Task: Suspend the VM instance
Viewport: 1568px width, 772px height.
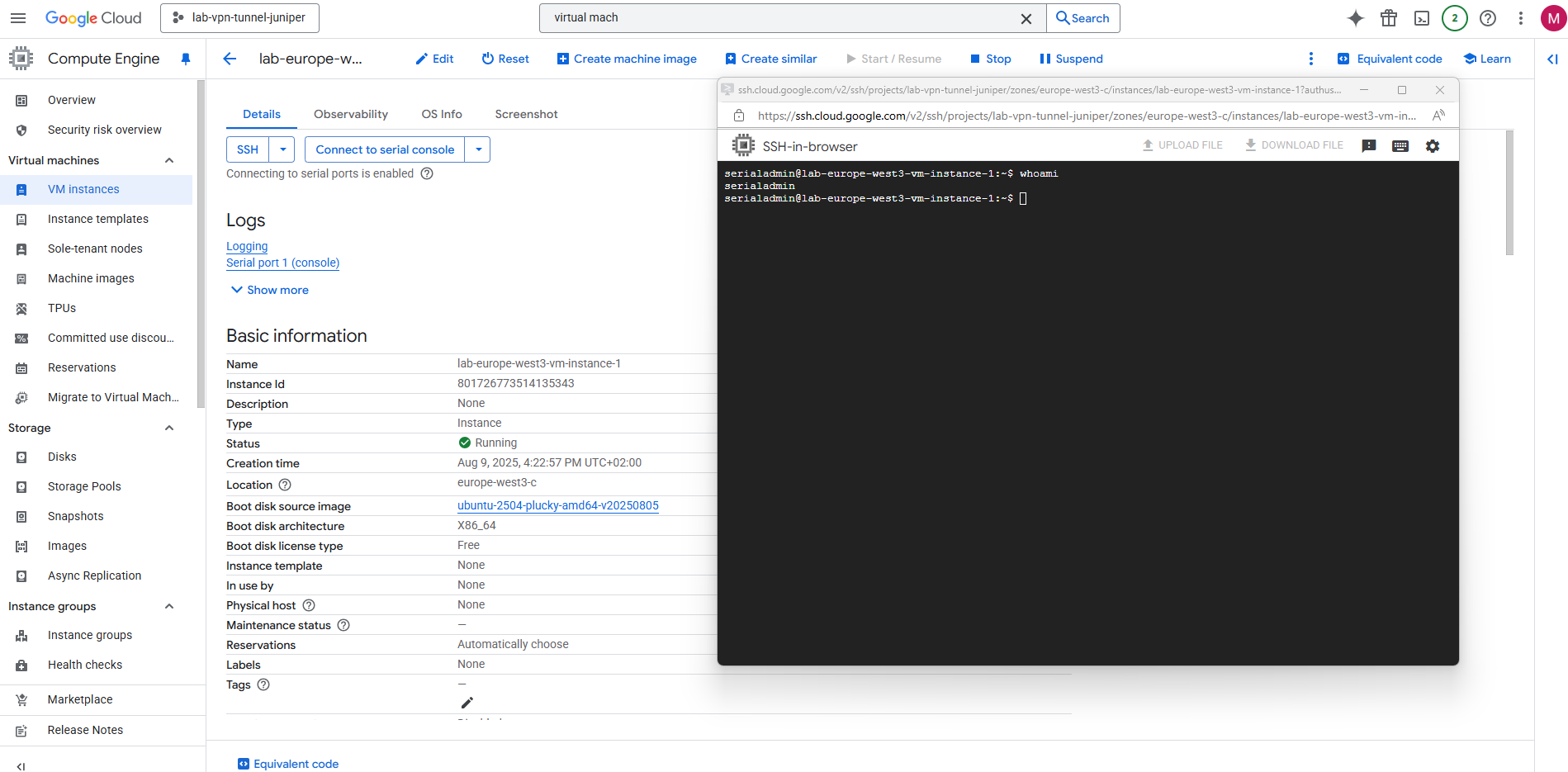Action: [1071, 59]
